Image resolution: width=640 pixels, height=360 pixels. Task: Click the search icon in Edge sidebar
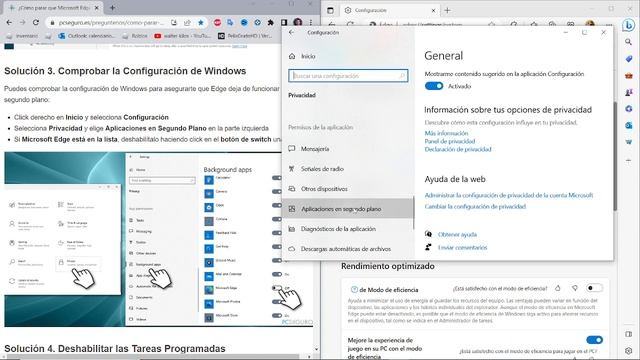coord(629,42)
